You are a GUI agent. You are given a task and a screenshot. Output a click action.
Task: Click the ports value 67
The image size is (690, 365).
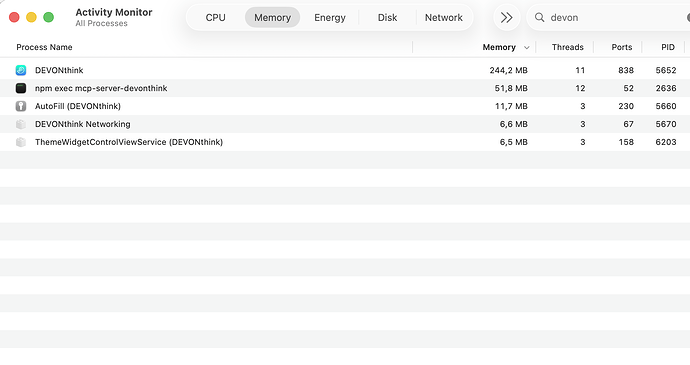(628, 124)
